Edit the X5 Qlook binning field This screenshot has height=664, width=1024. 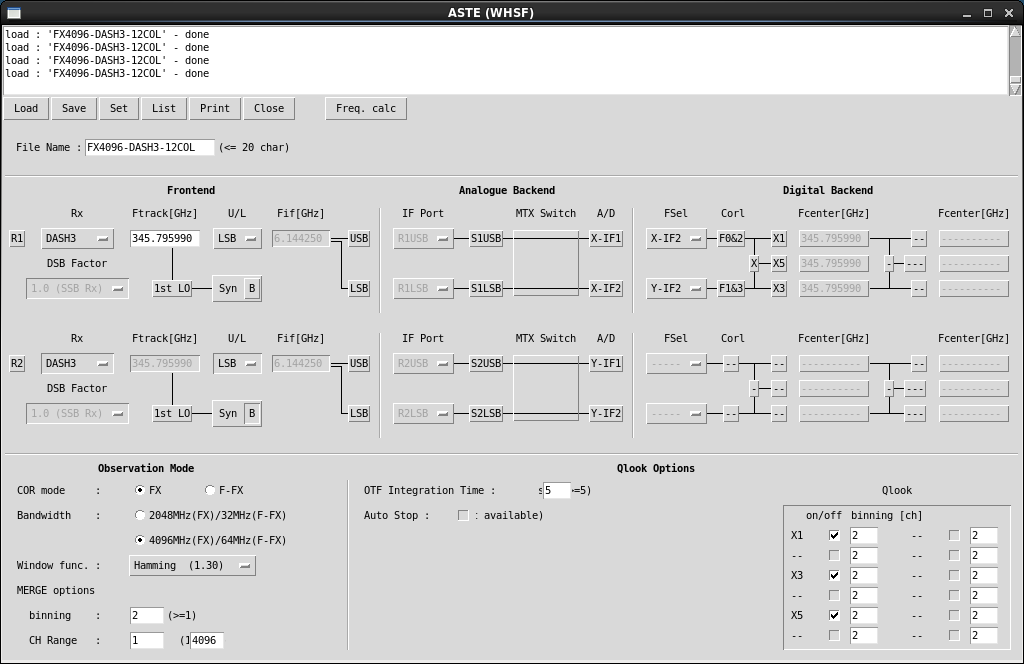coord(864,616)
